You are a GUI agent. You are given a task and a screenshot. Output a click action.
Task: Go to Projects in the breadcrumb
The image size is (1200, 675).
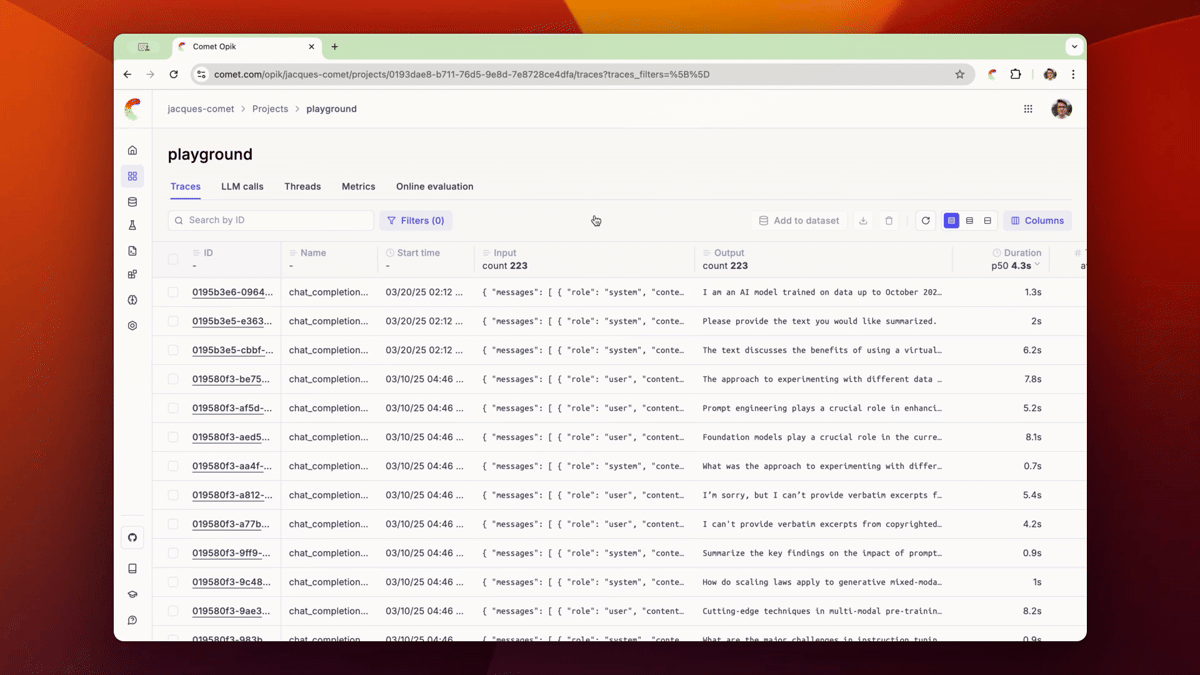click(270, 109)
